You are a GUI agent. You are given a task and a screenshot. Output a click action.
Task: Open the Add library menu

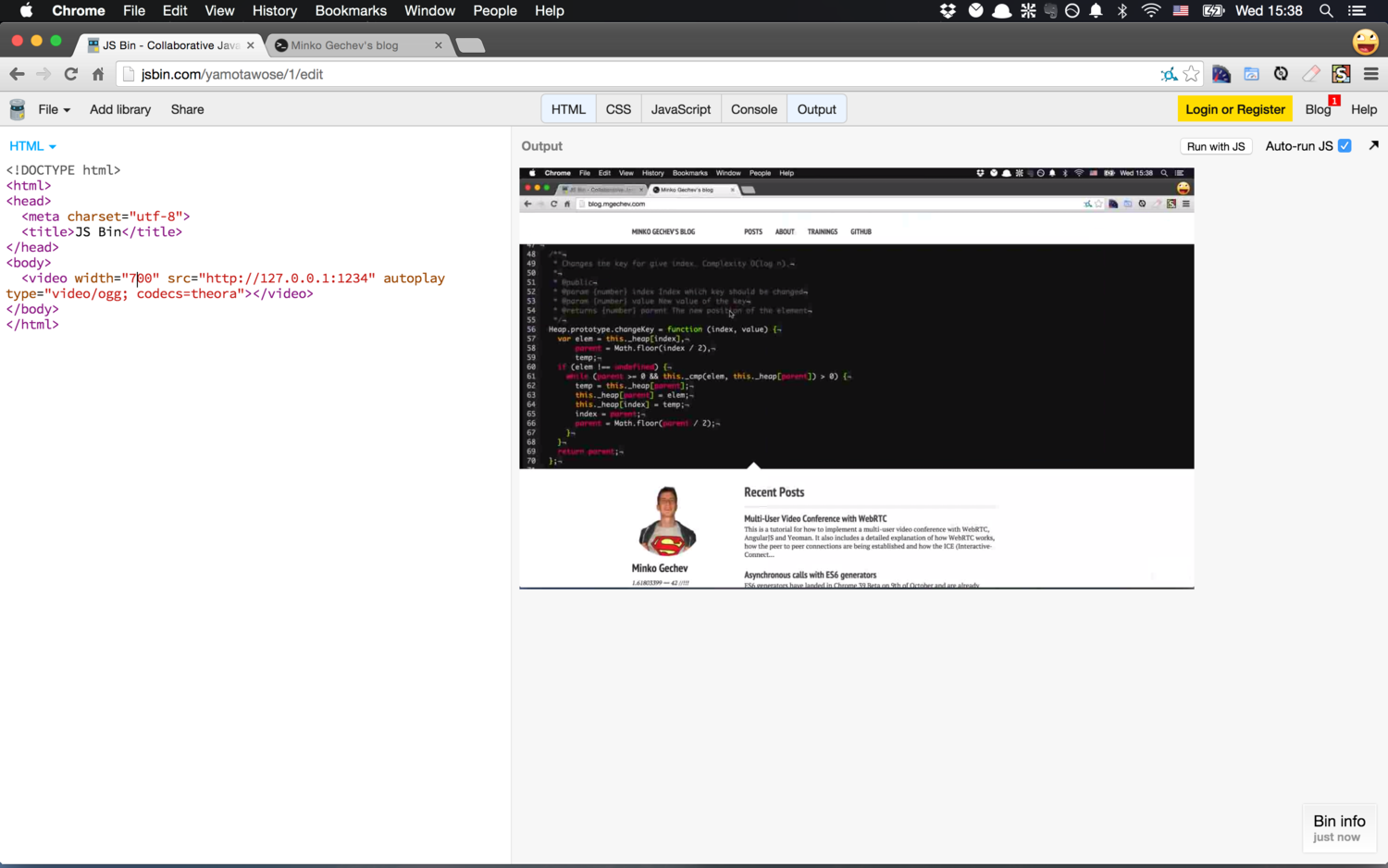pyautogui.click(x=120, y=109)
